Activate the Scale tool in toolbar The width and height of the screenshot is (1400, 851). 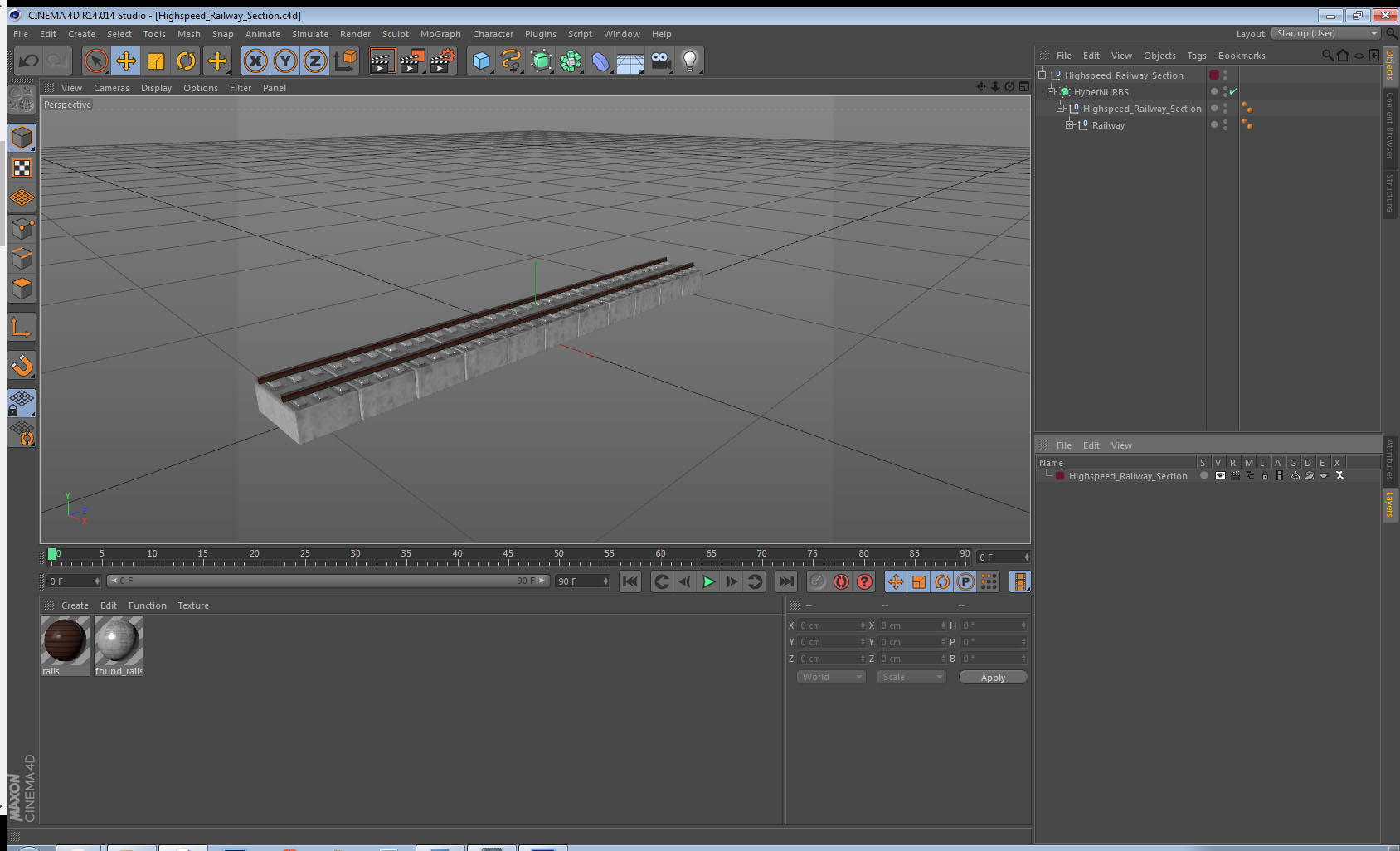pos(156,61)
